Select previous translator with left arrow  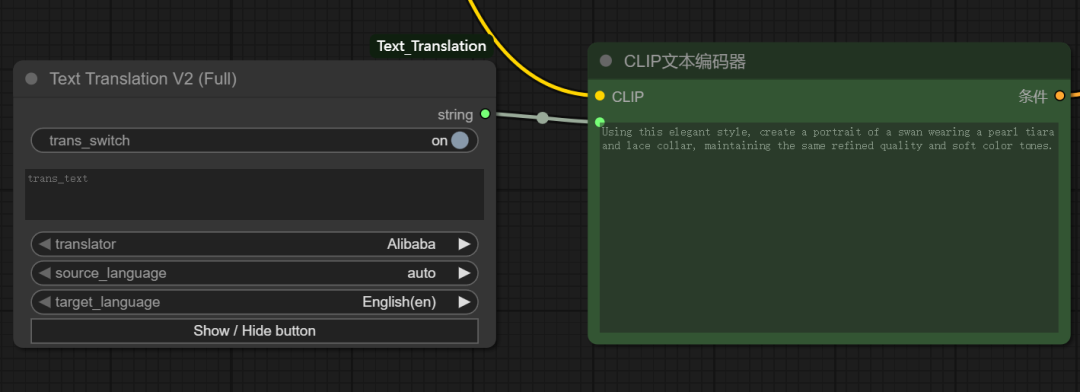pyautogui.click(x=45, y=244)
